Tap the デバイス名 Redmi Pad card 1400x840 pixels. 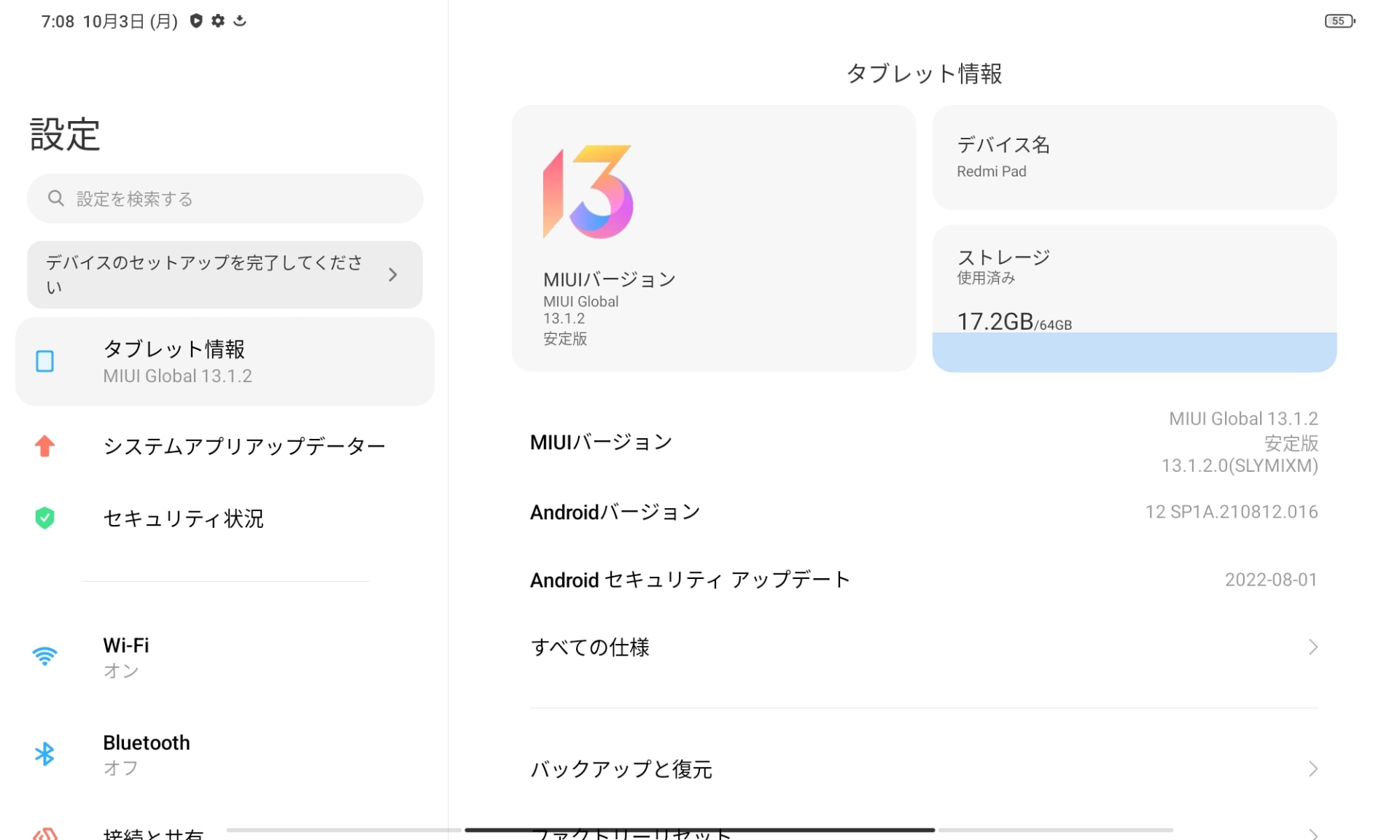click(1134, 157)
